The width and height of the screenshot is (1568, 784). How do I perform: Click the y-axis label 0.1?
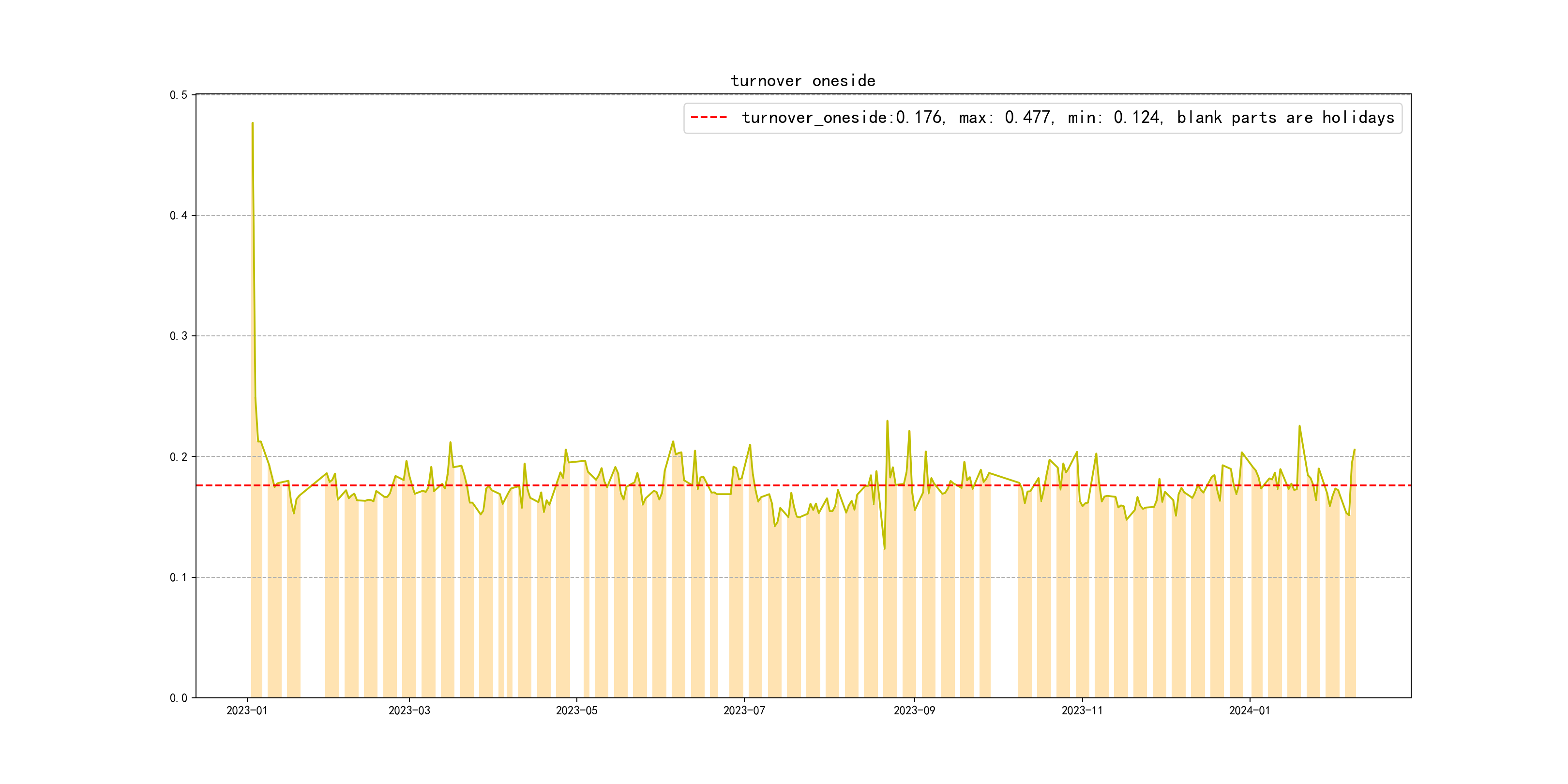[179, 577]
